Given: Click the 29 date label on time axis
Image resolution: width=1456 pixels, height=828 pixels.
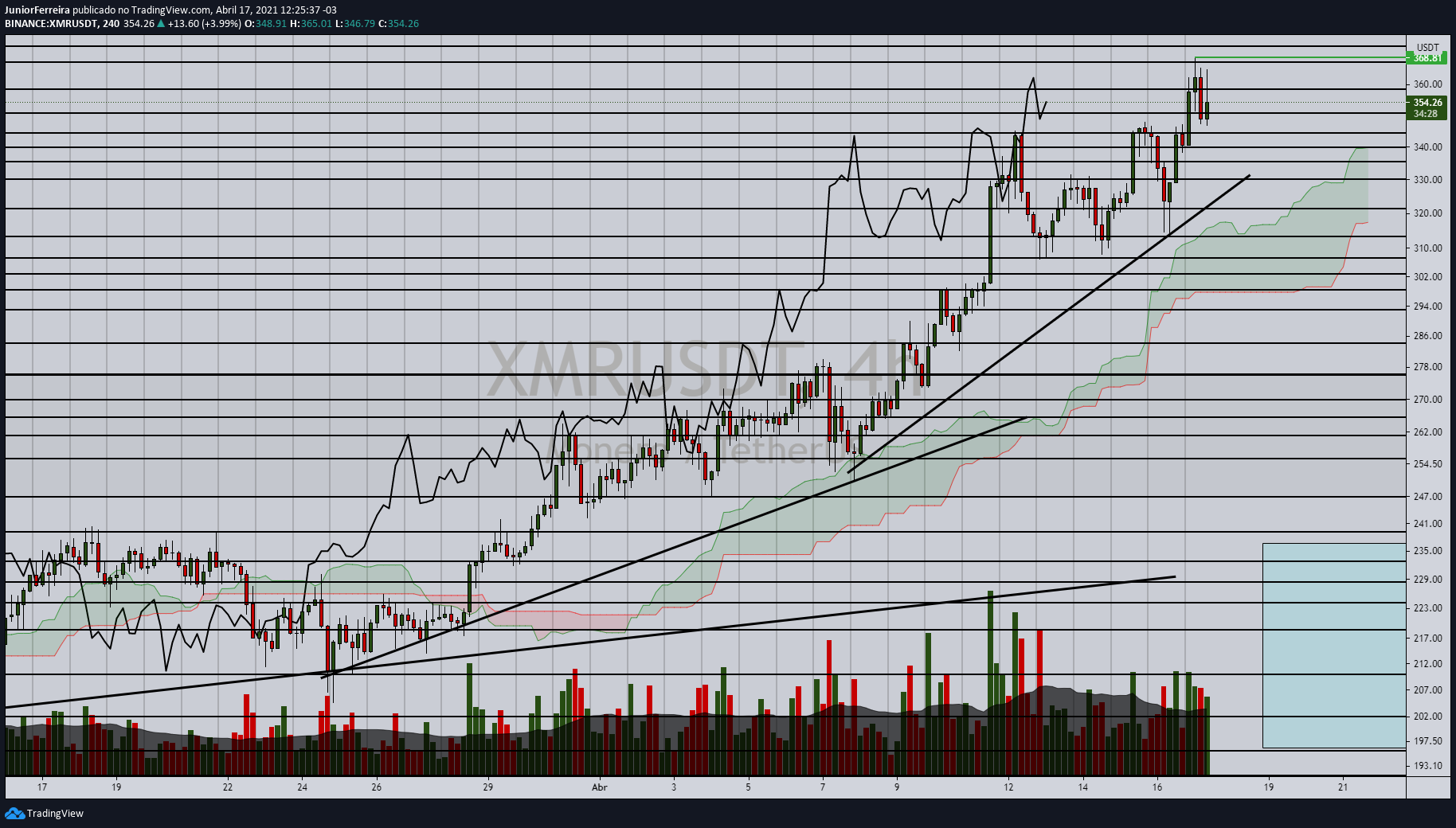Looking at the screenshot, I should click(x=488, y=787).
